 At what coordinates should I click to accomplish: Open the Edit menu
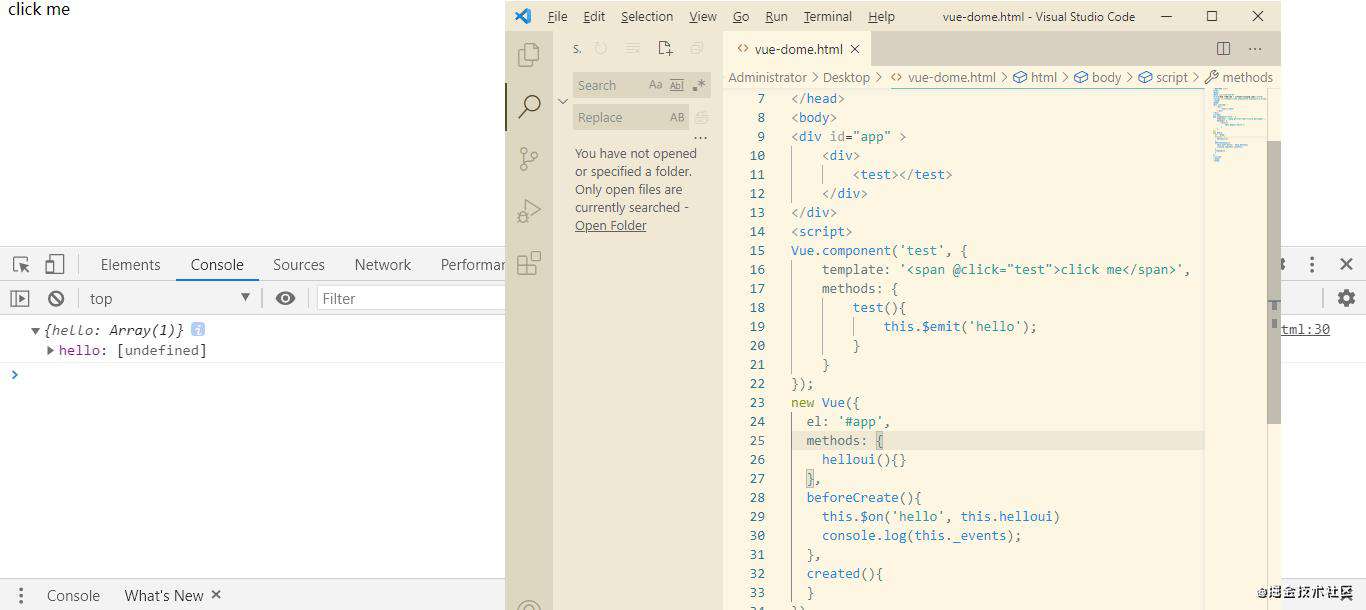[x=594, y=16]
